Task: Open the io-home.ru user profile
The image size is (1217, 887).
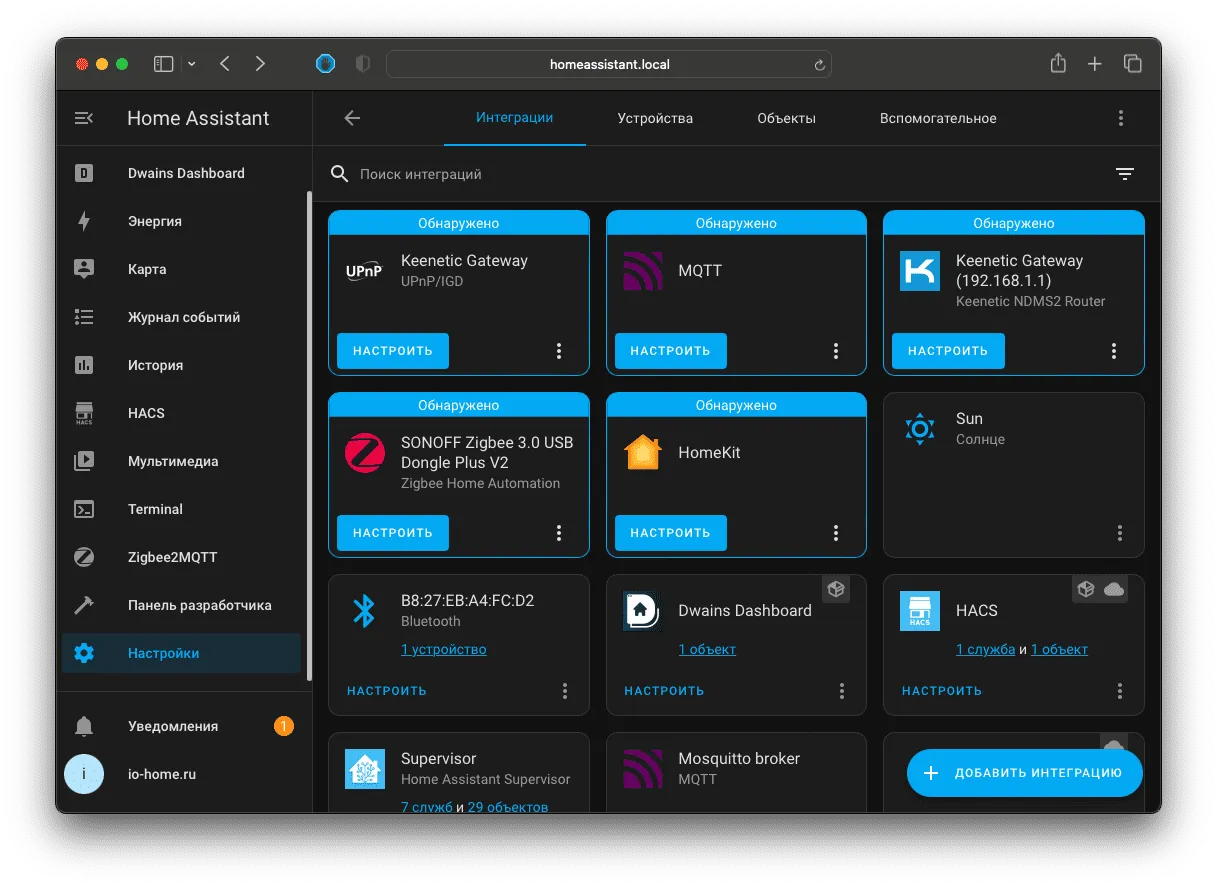Action: point(181,774)
